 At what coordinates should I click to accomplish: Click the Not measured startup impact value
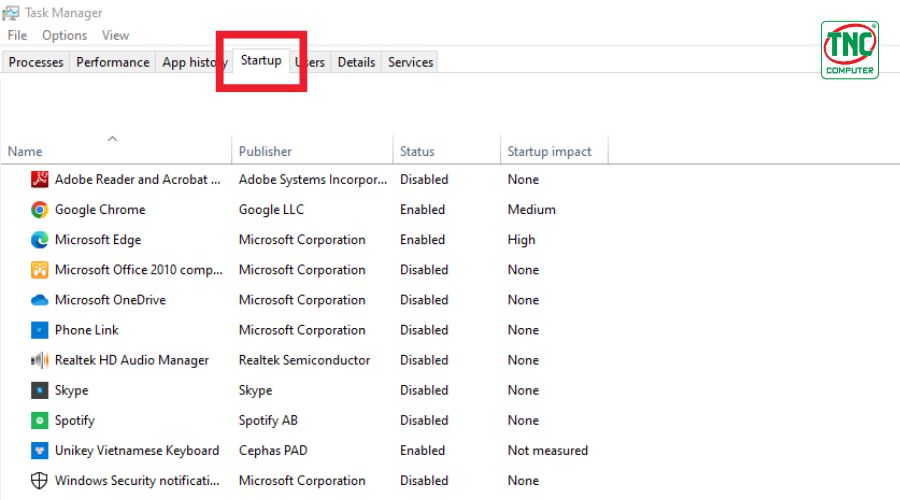pyautogui.click(x=548, y=451)
